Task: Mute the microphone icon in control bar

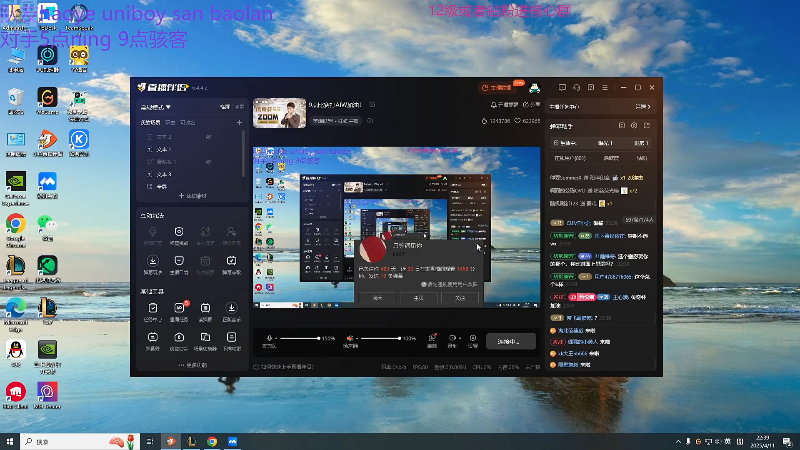Action: pyautogui.click(x=269, y=338)
